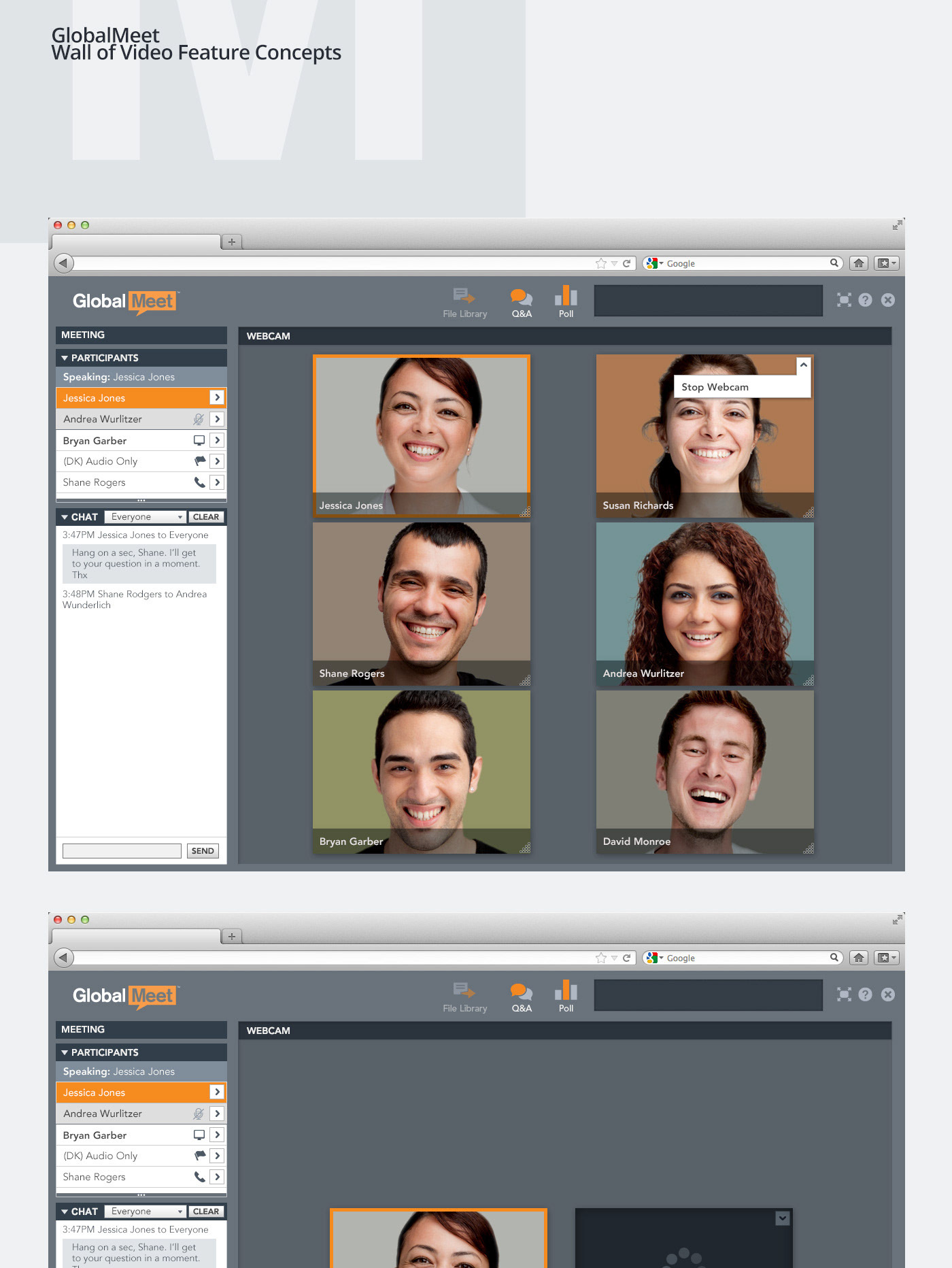Image resolution: width=952 pixels, height=1268 pixels.
Task: Click home button in top browser toolbar
Action: pos(859,263)
